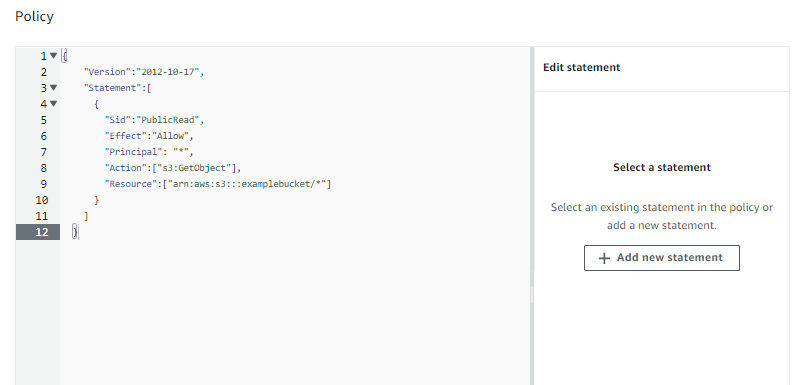The height and width of the screenshot is (385, 793).
Task: Click the Select a statement heading
Action: coord(662,167)
